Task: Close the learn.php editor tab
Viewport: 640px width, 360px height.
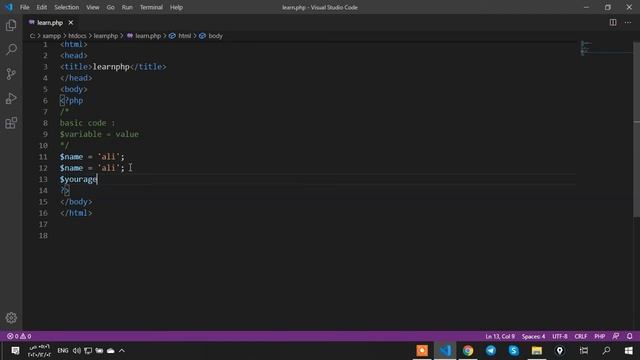Action: (71, 22)
